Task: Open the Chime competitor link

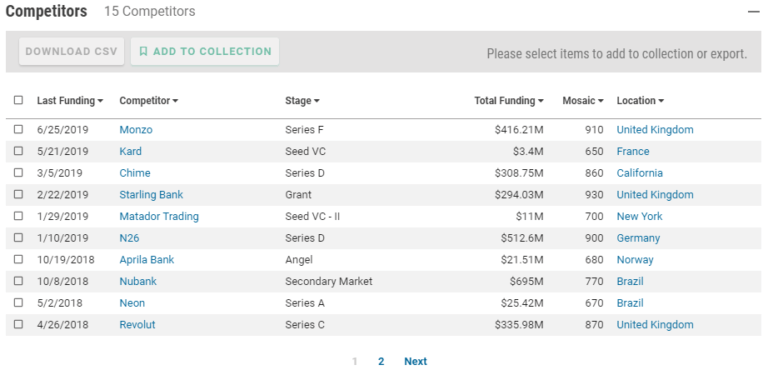Action: tap(135, 173)
